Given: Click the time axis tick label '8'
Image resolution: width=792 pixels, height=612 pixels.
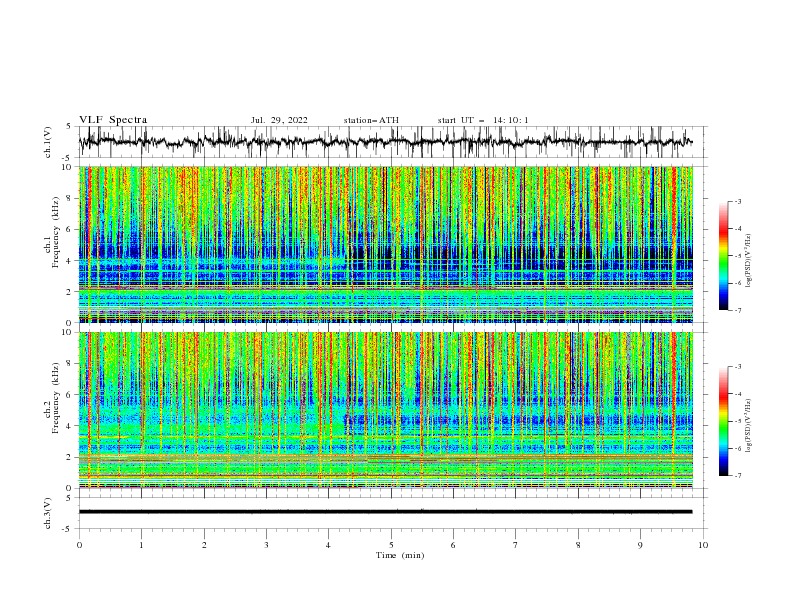Looking at the screenshot, I should coord(578,545).
